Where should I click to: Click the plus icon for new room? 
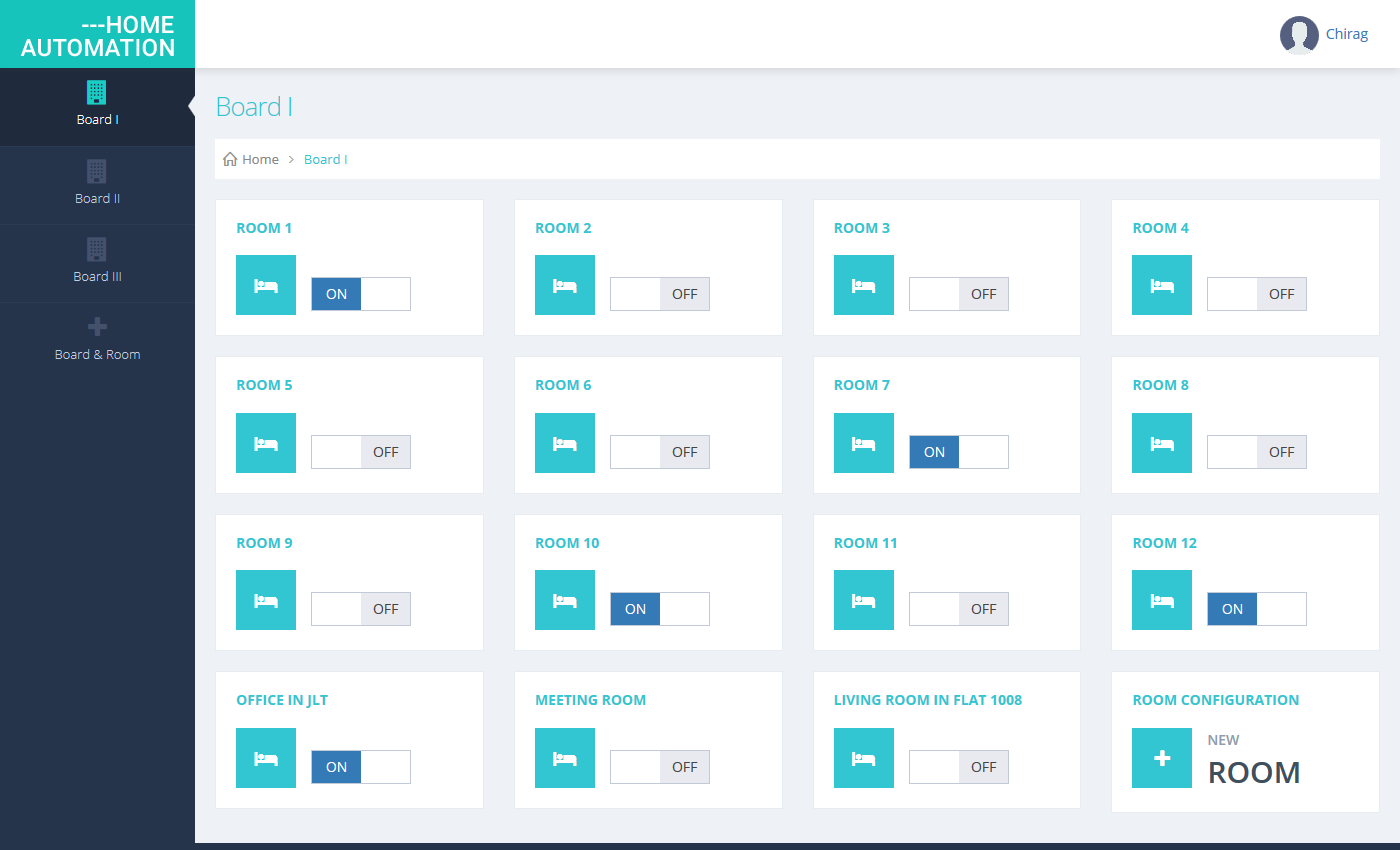pos(1162,758)
